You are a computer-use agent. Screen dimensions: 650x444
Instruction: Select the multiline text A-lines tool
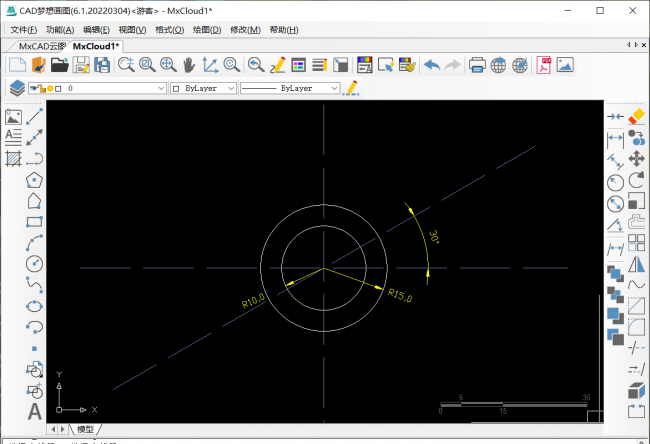tap(13, 138)
